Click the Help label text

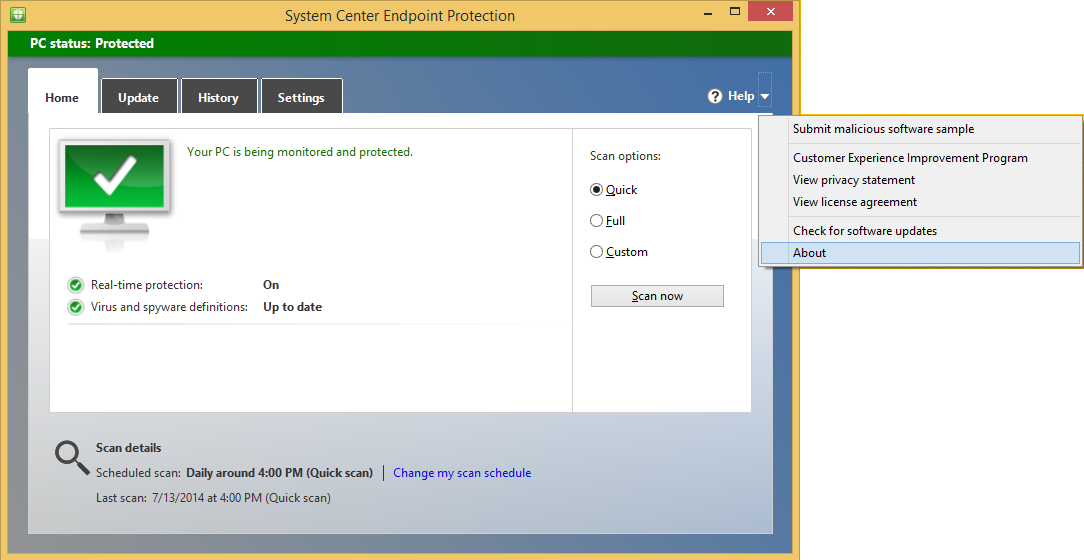point(741,96)
